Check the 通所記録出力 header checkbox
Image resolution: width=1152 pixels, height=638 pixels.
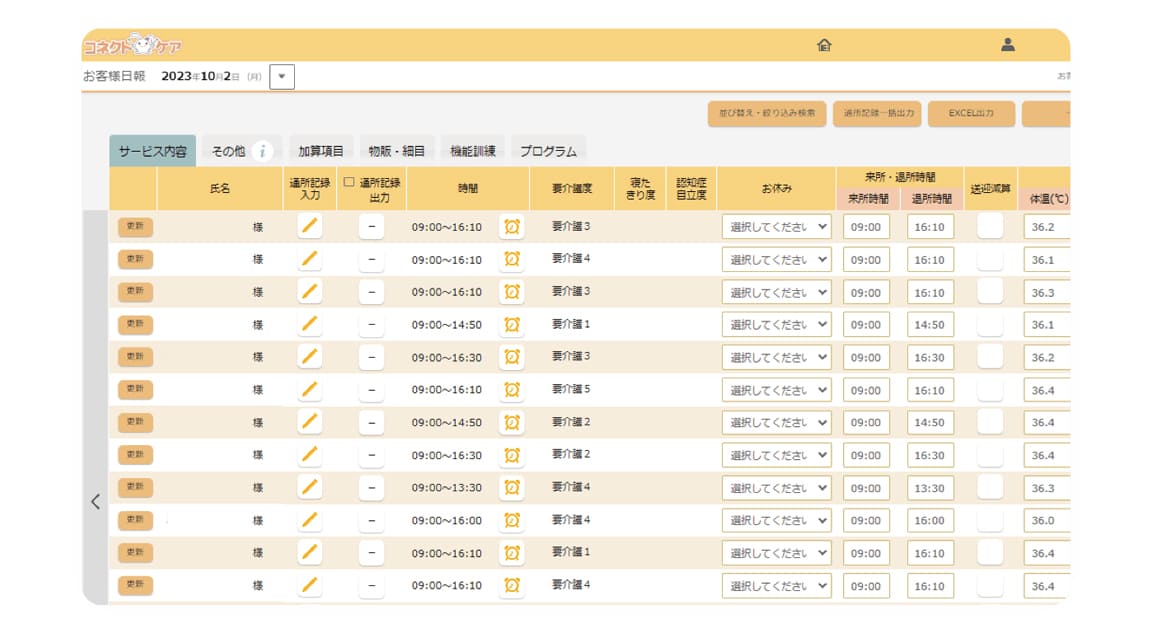click(349, 183)
